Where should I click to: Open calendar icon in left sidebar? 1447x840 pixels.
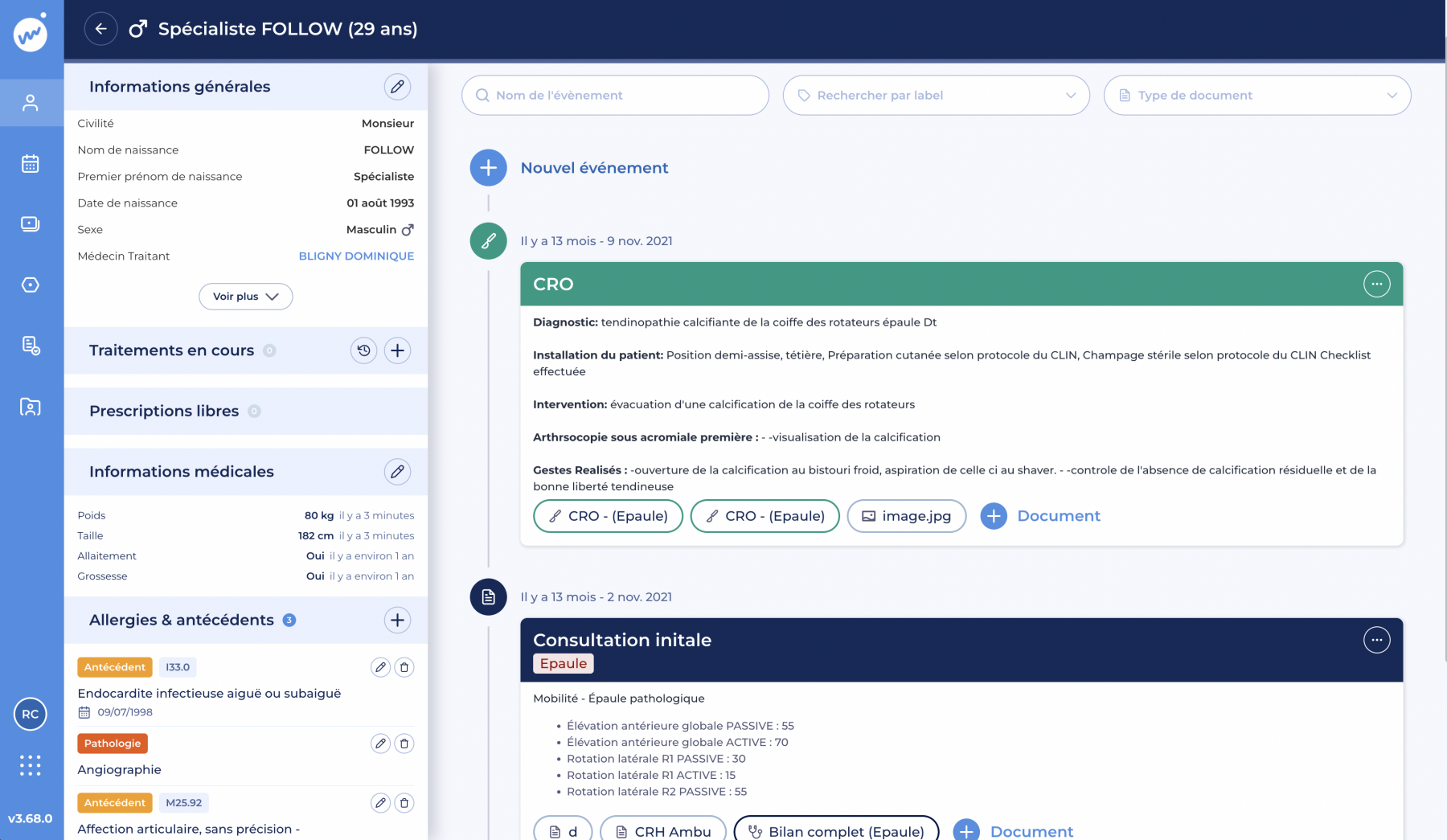(x=31, y=164)
